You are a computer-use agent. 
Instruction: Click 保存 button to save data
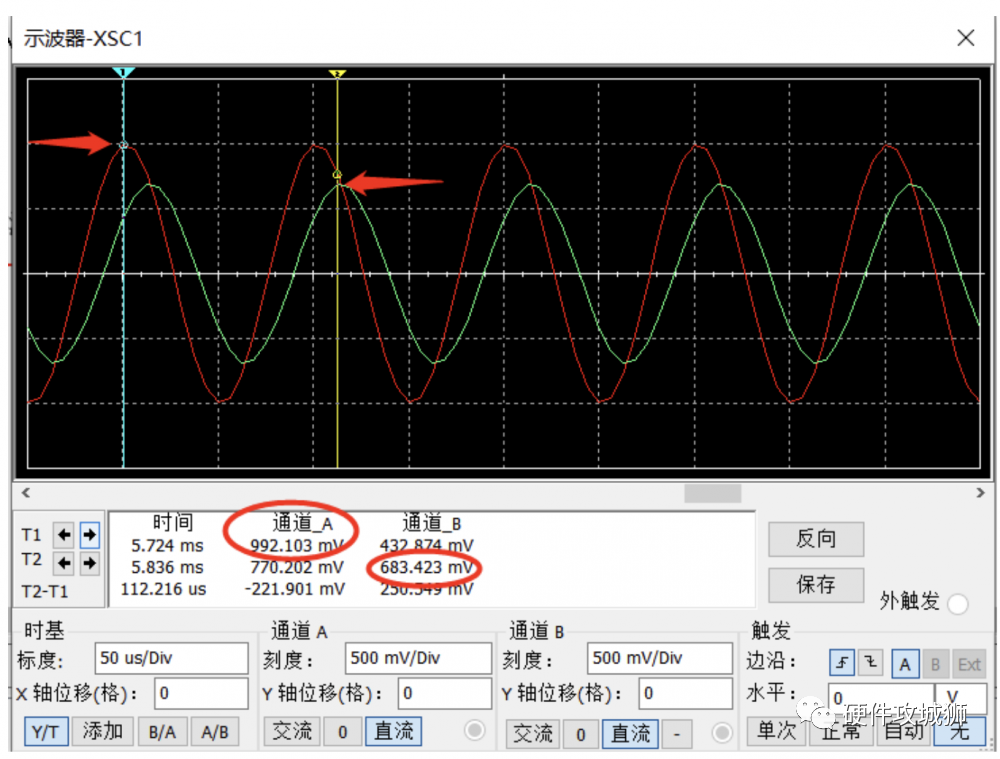pyautogui.click(x=816, y=585)
